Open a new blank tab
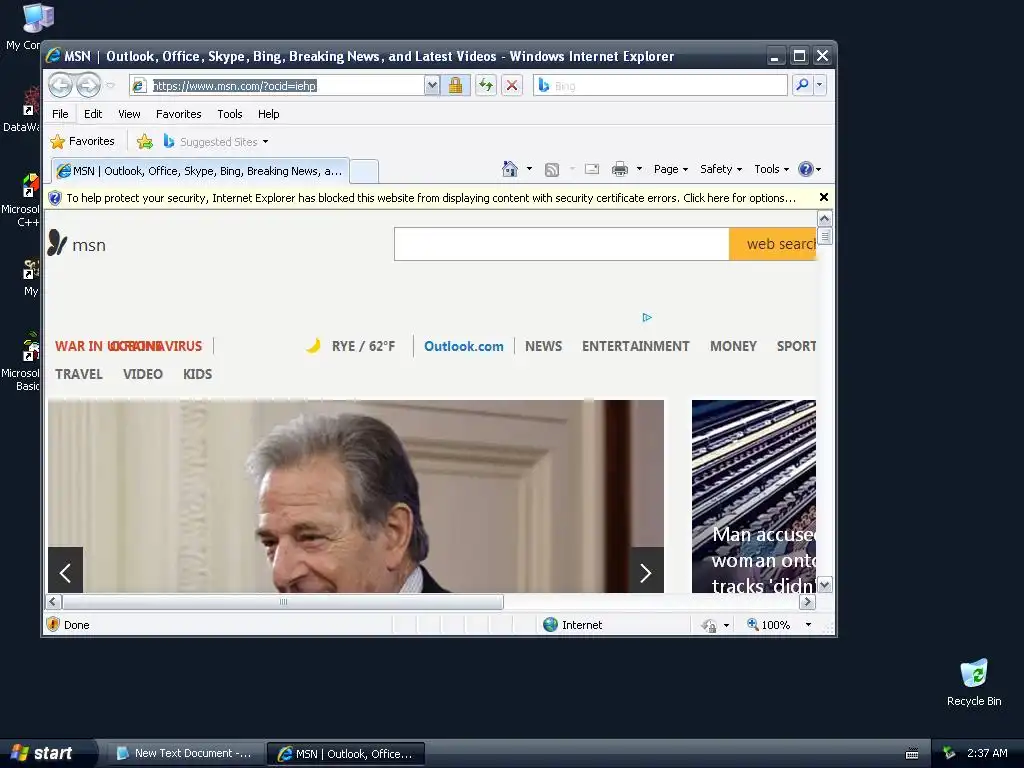The width and height of the screenshot is (1024, 768). [x=364, y=171]
